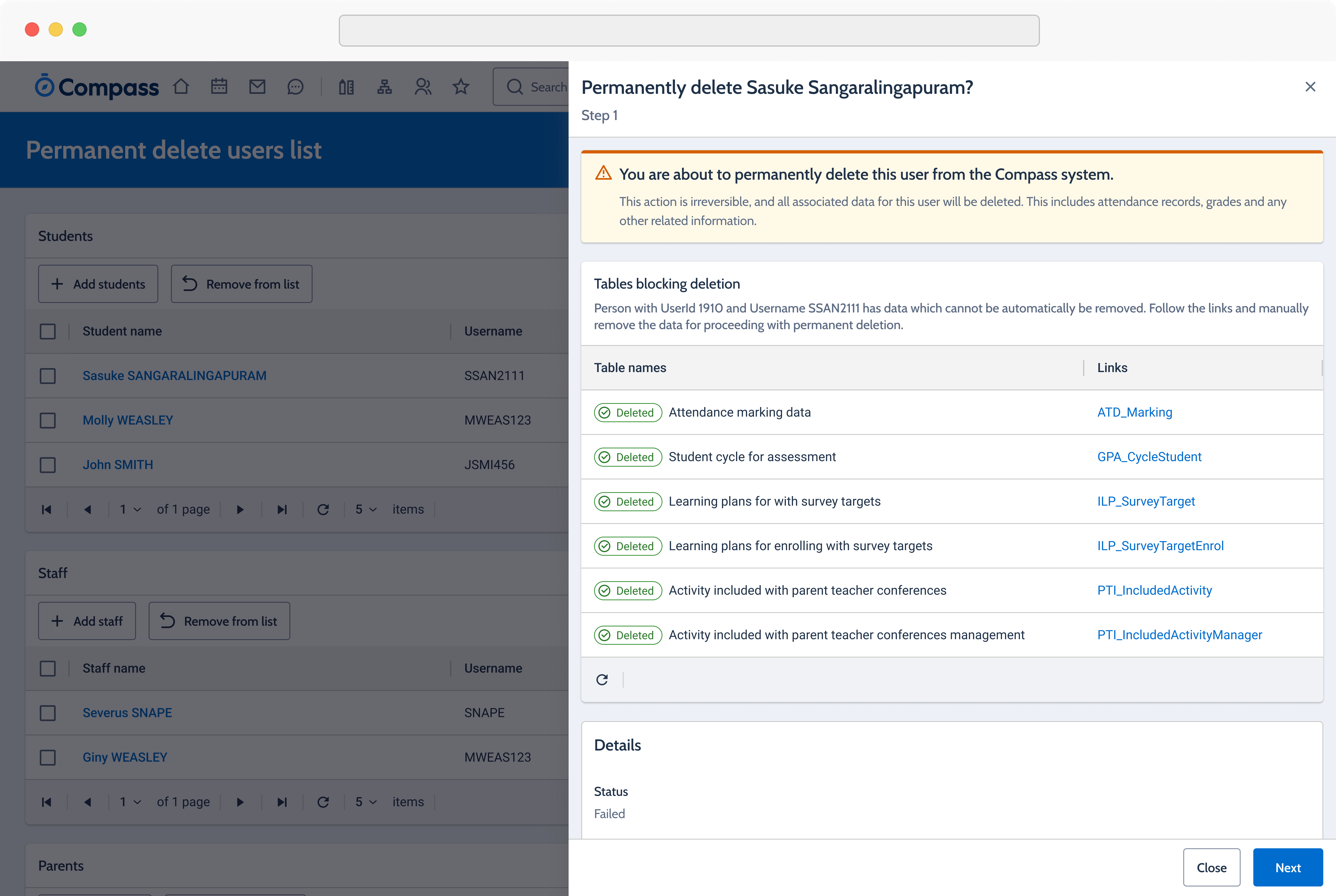Open the Compass home icon
The height and width of the screenshot is (896, 1336).
pos(181,86)
